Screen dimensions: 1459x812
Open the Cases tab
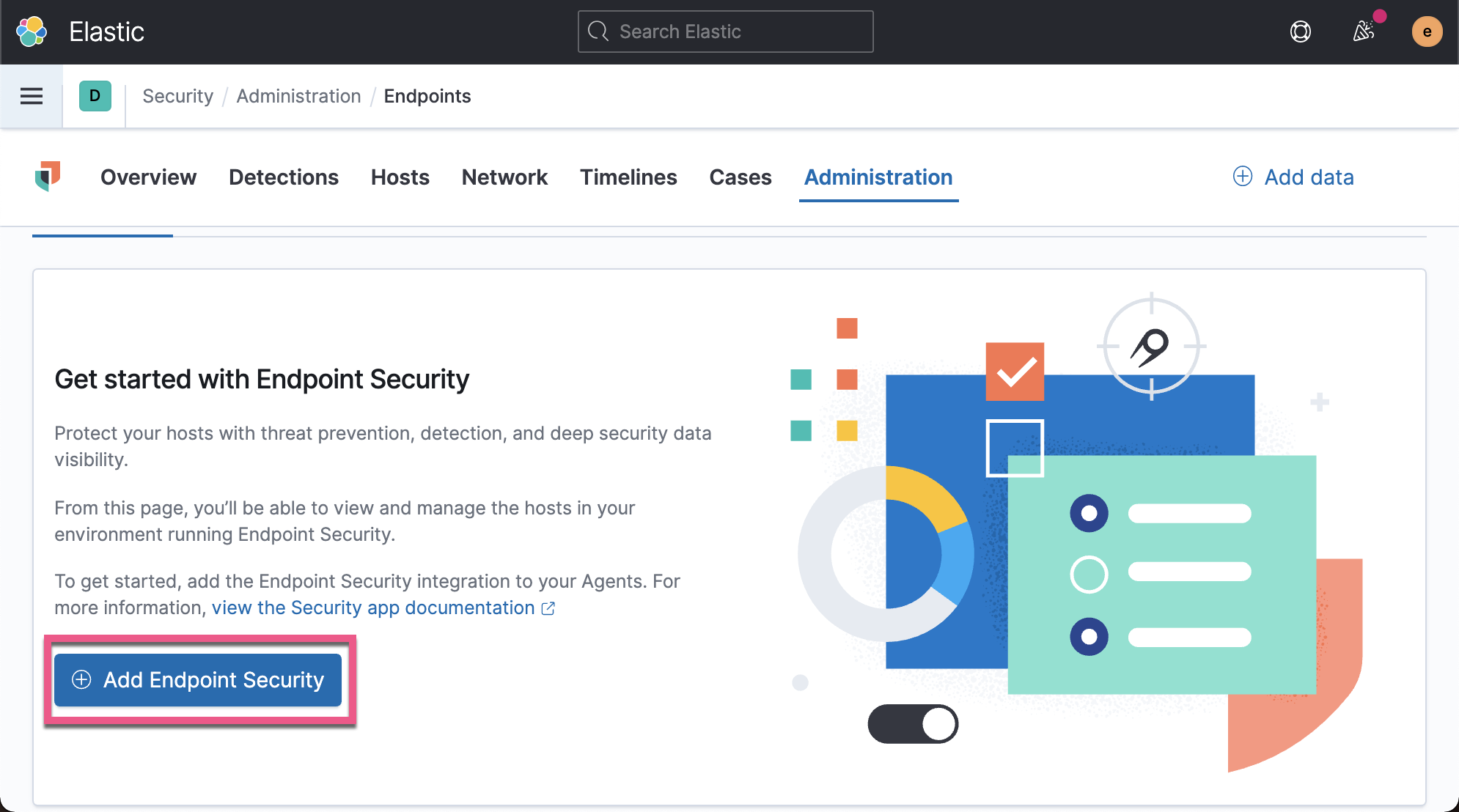tap(740, 177)
